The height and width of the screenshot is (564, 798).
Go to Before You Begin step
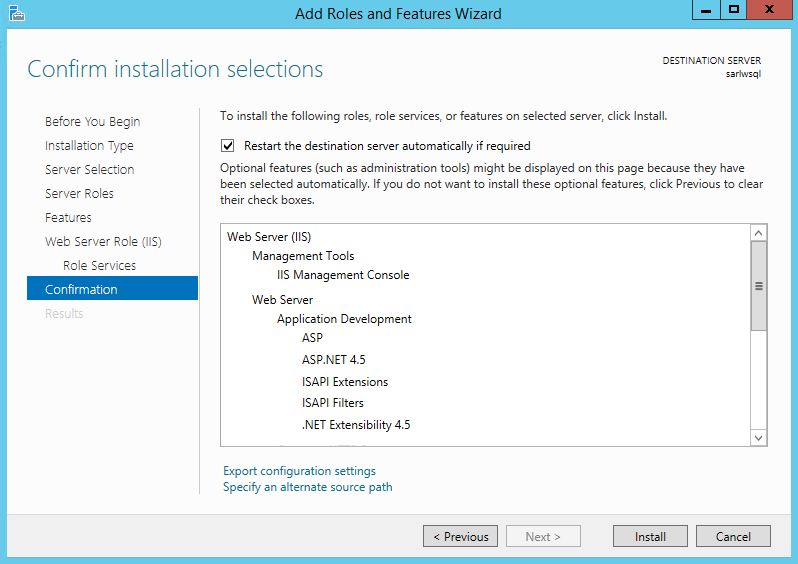tap(92, 122)
